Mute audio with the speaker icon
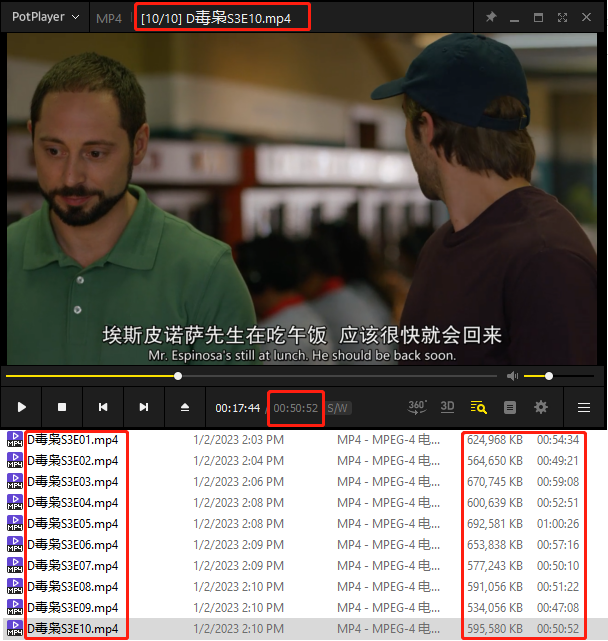The height and width of the screenshot is (641, 608). (x=512, y=376)
